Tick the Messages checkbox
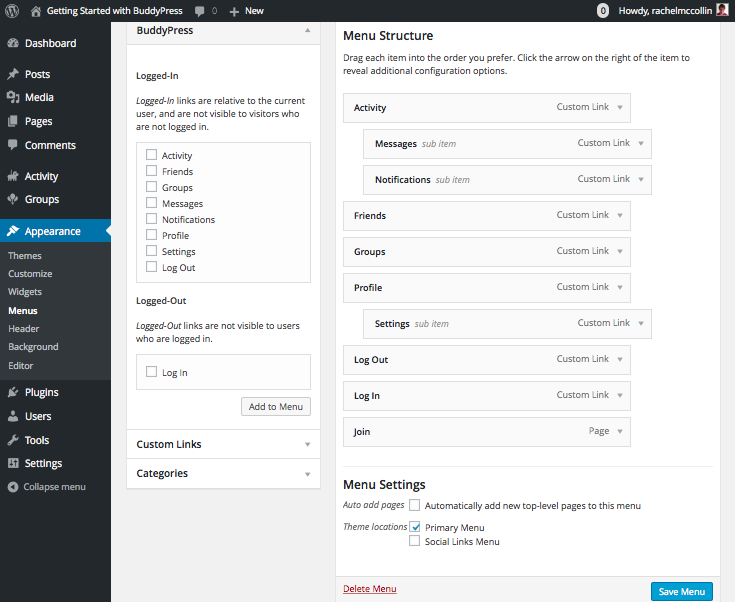735x602 pixels. [151, 203]
